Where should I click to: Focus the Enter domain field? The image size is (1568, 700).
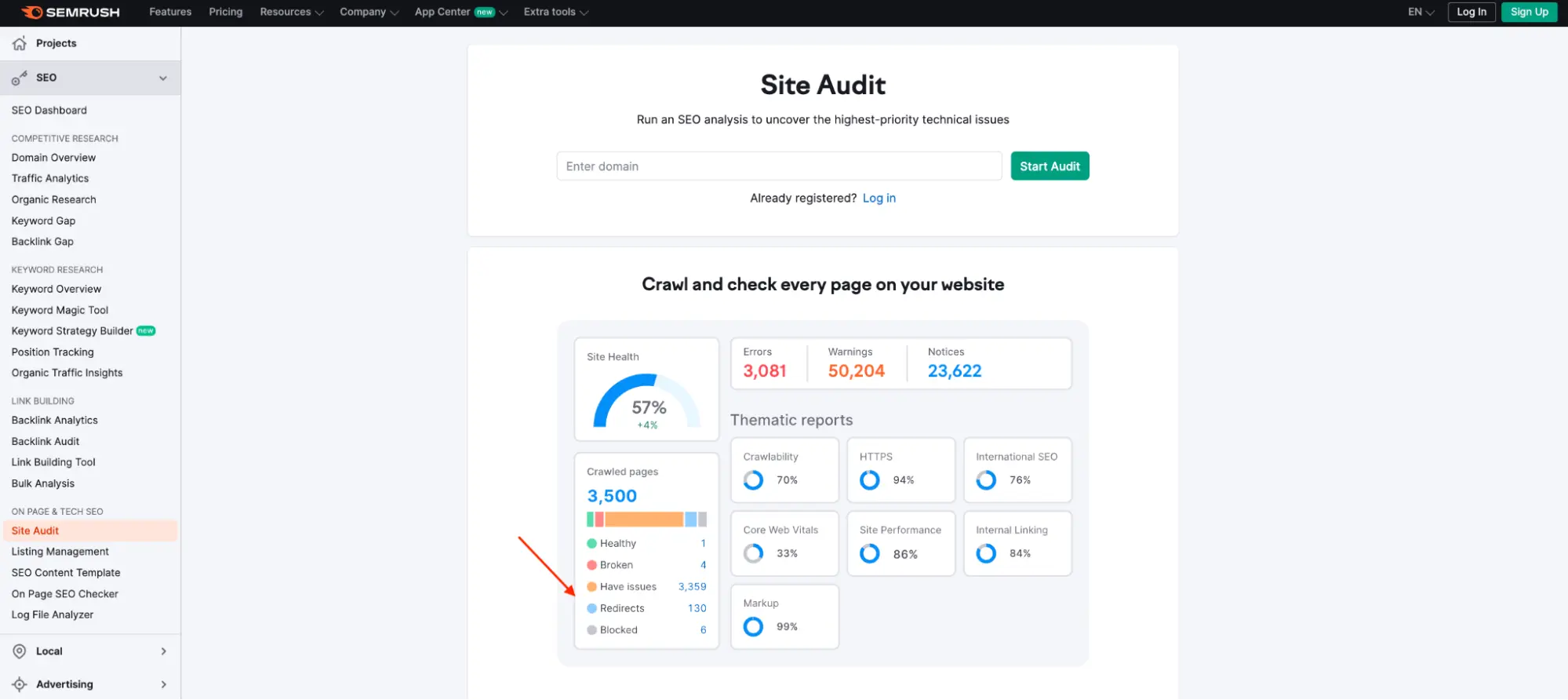tap(779, 166)
